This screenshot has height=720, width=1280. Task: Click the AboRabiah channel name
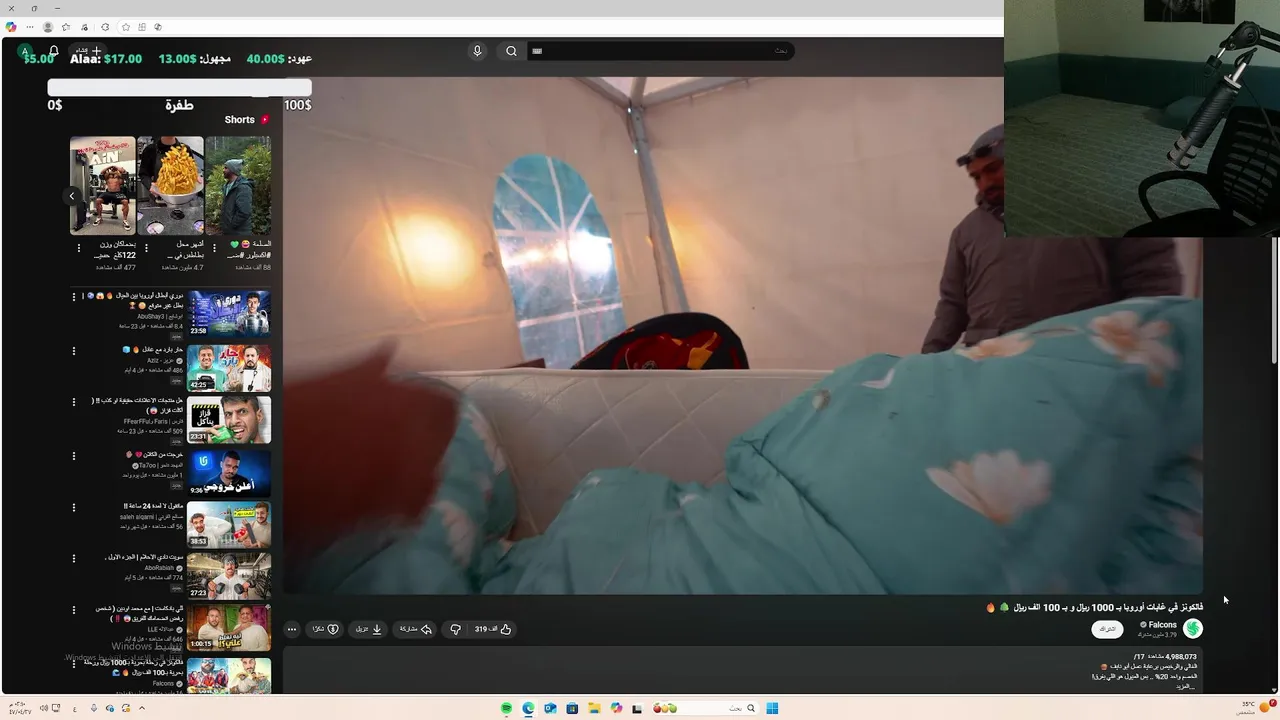pyautogui.click(x=159, y=568)
